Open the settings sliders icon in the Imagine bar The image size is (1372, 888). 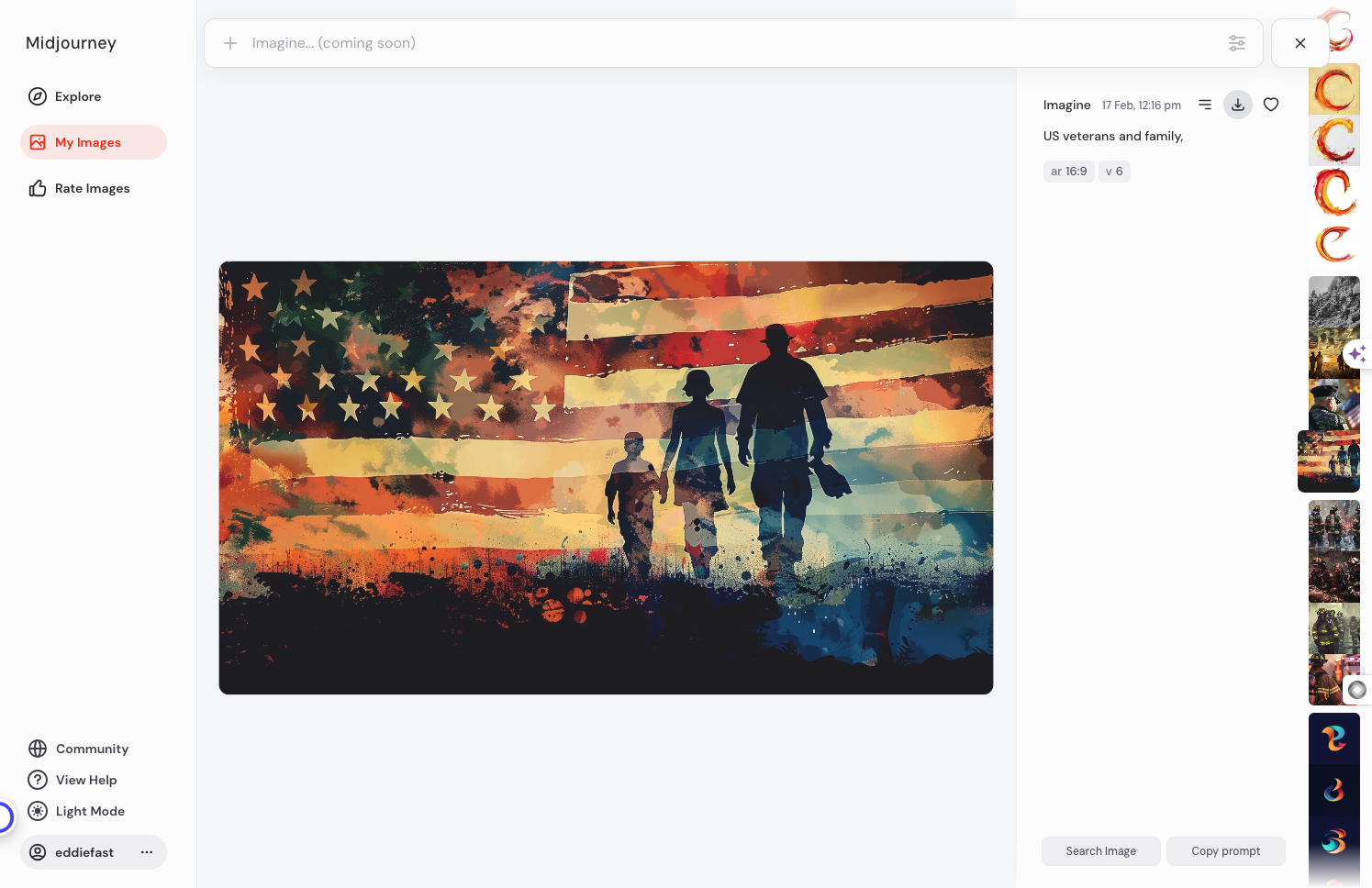[x=1237, y=43]
